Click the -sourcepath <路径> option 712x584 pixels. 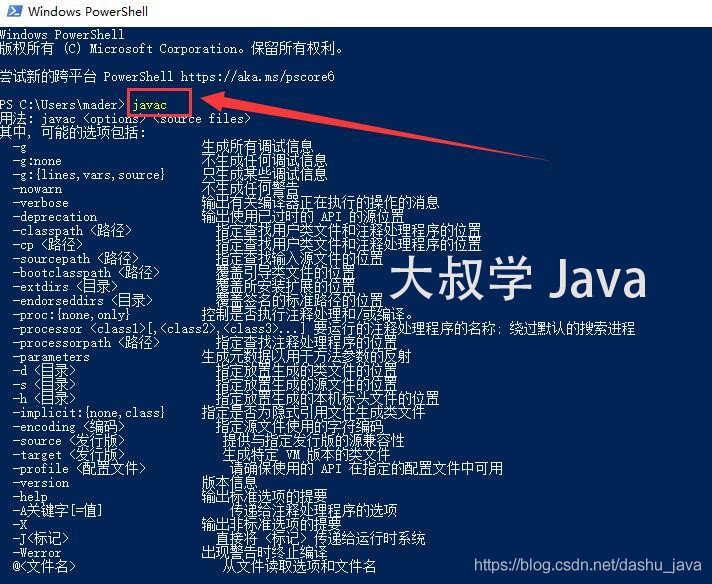pyautogui.click(x=76, y=259)
